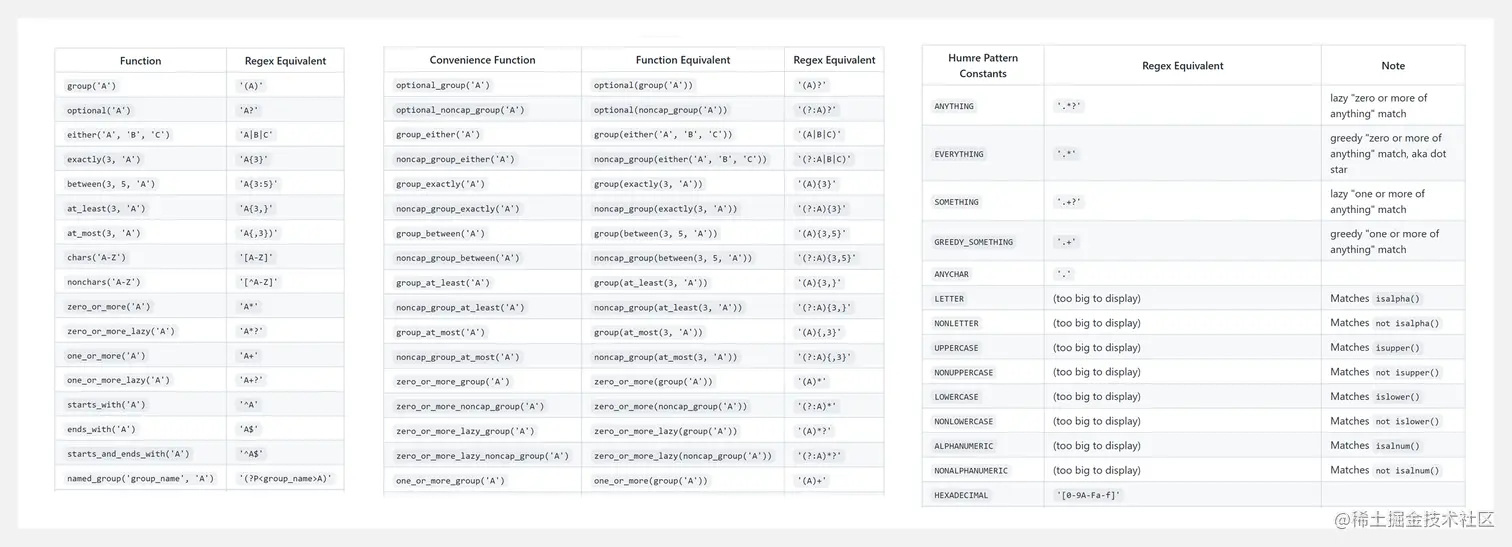Click the ANYTHING pattern constant
Image resolution: width=1512 pixels, height=547 pixels.
point(954,106)
